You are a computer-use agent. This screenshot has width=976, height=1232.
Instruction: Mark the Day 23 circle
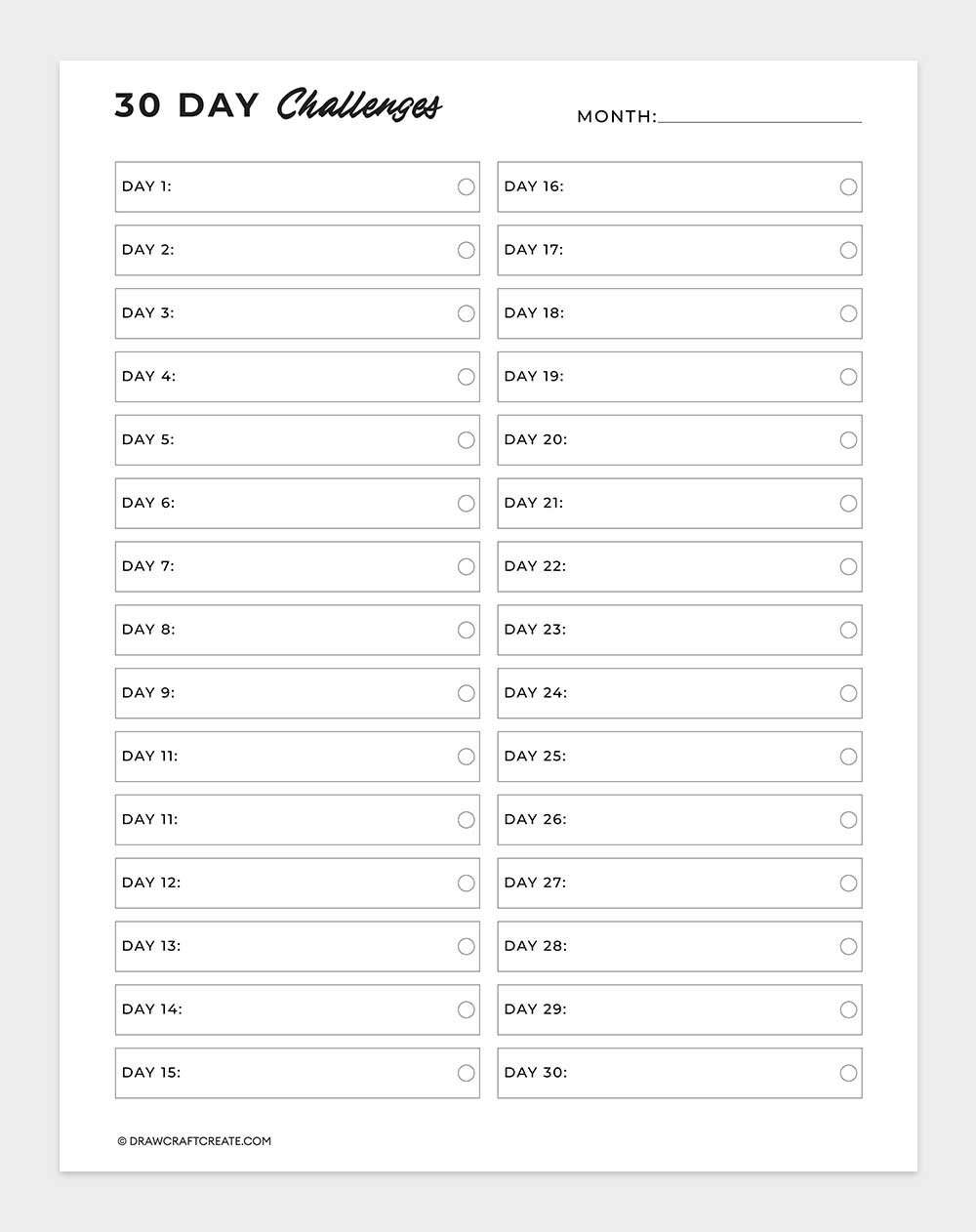point(848,630)
